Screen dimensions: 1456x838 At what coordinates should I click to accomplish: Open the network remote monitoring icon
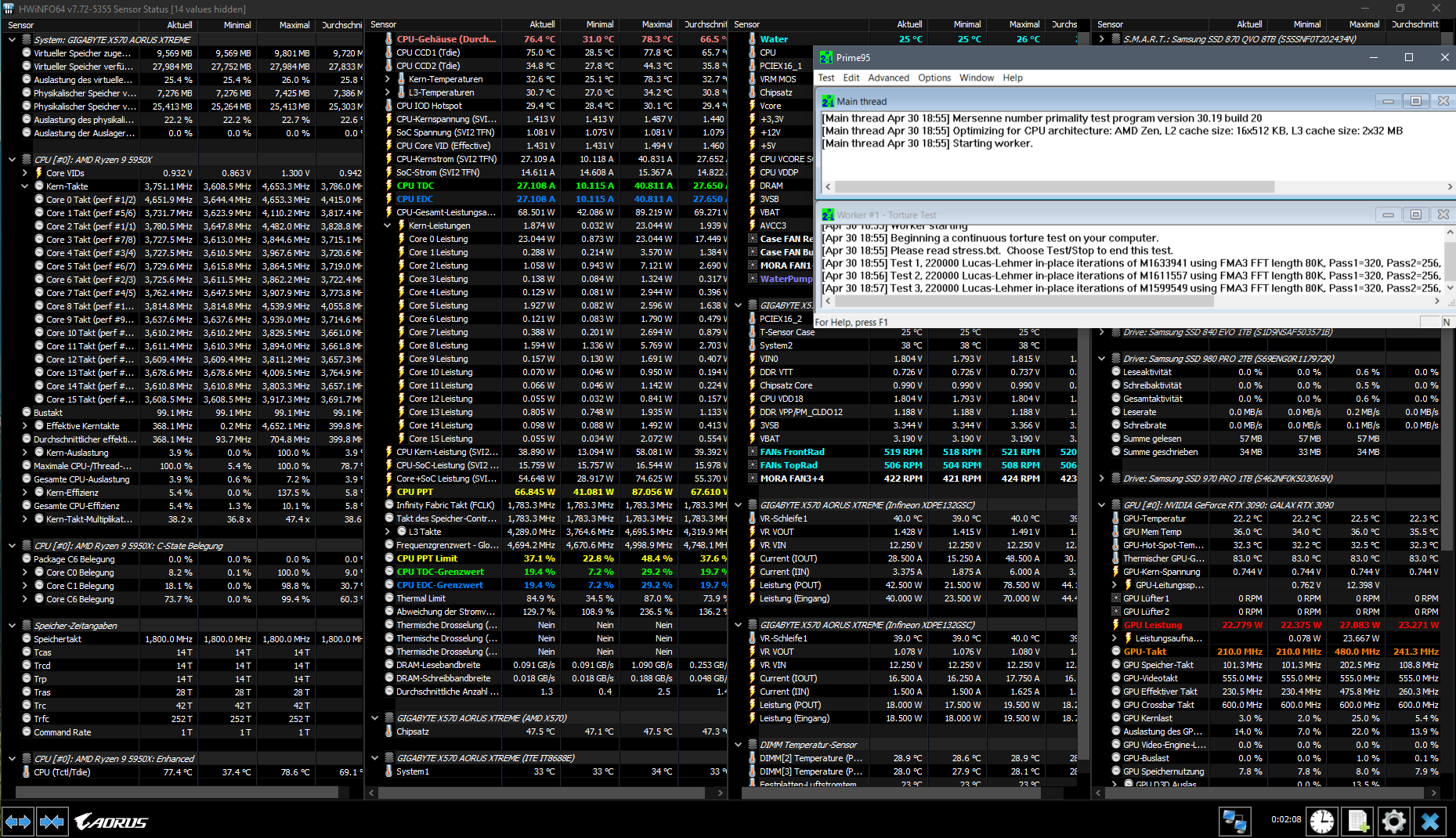coord(1235,822)
